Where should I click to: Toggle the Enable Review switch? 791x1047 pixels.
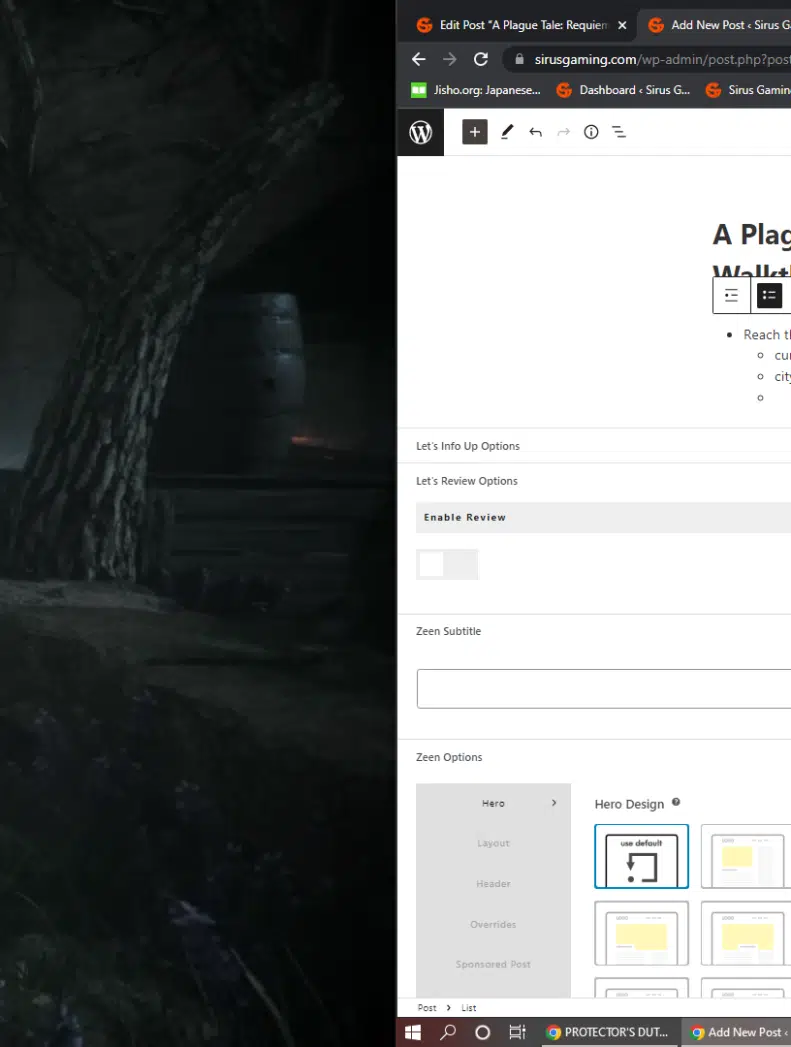446,564
